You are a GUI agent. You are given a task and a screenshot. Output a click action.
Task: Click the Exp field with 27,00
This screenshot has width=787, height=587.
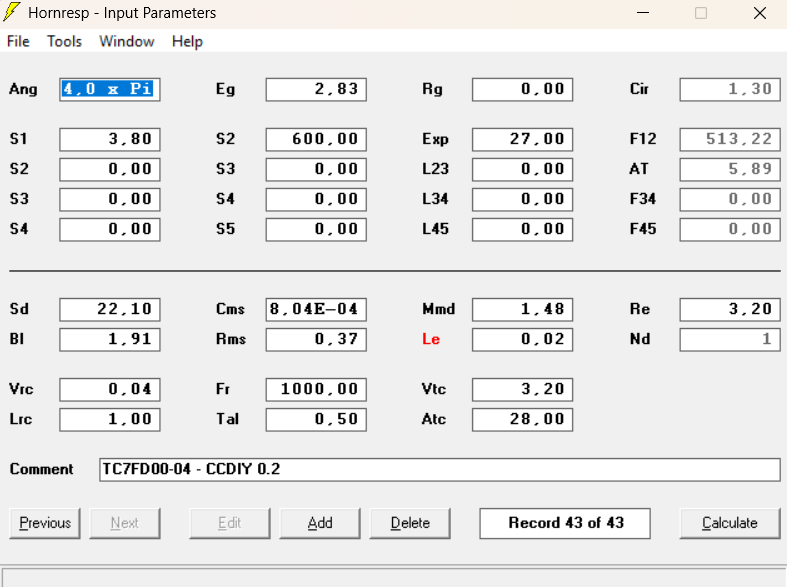522,139
